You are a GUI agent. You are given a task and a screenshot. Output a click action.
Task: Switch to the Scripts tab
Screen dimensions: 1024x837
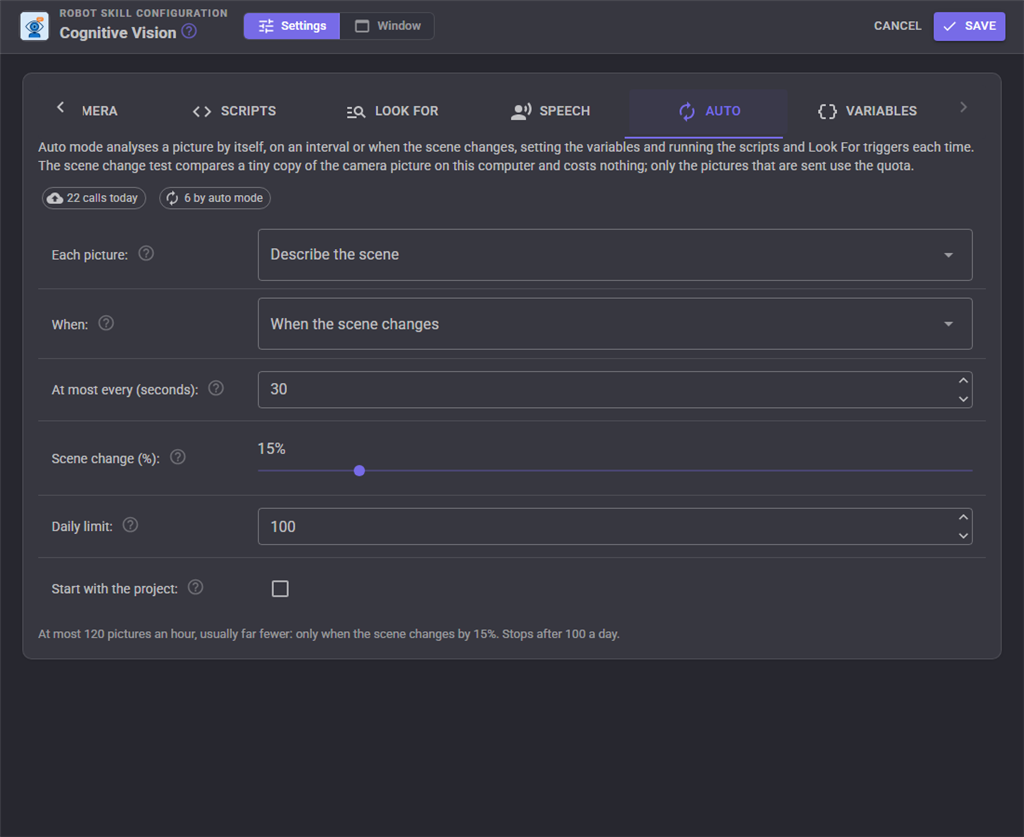(234, 111)
